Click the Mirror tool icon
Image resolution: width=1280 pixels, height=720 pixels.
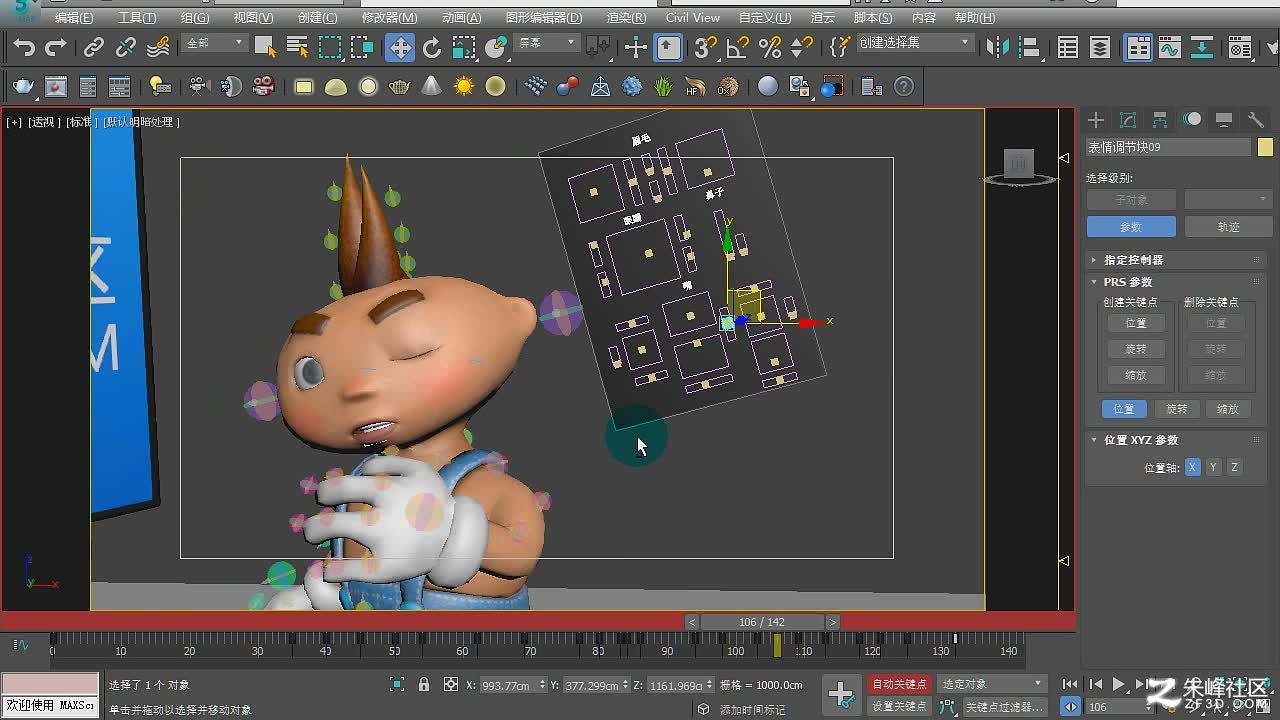pyautogui.click(x=997, y=47)
